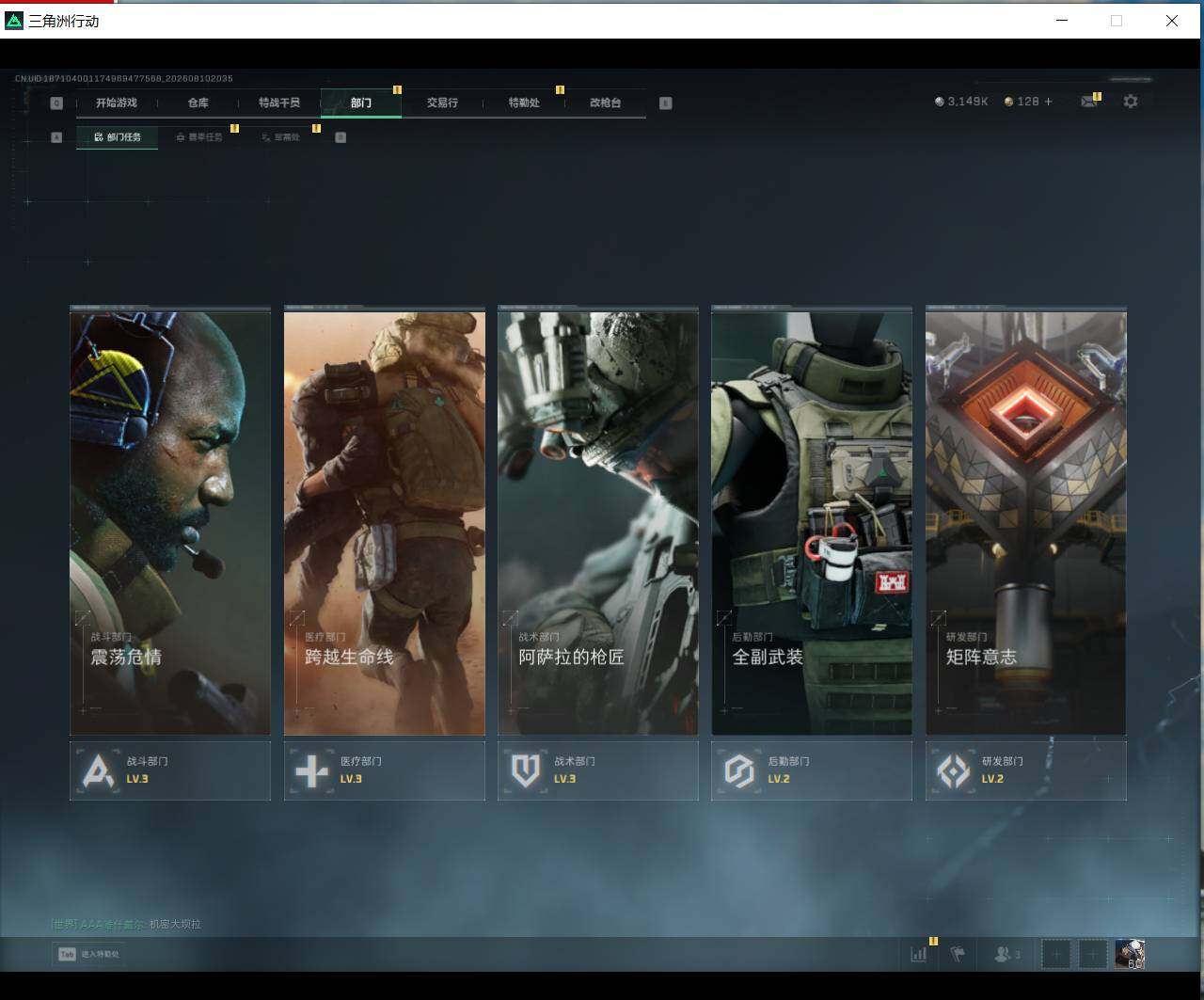The width and height of the screenshot is (1204, 1000).
Task: Click the 全副武装 card title text
Action: point(768,657)
